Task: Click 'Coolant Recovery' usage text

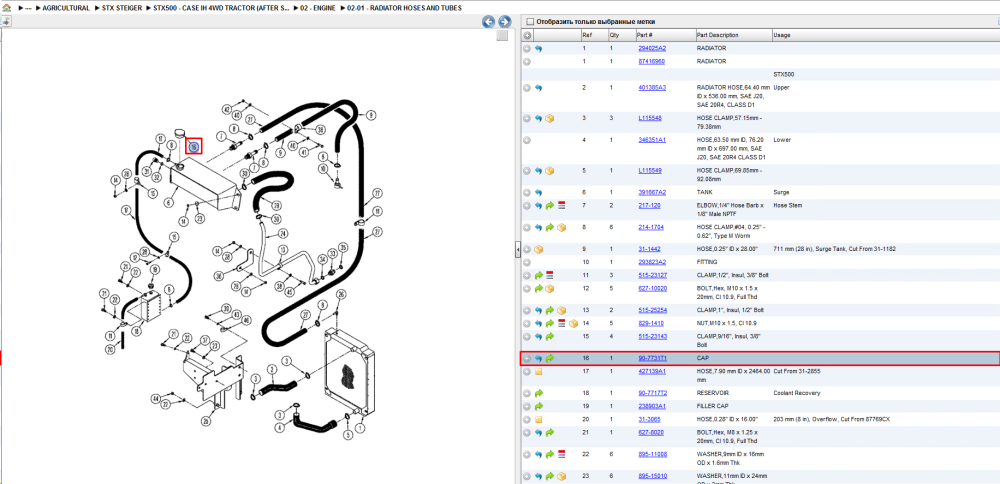Action: (x=796, y=393)
